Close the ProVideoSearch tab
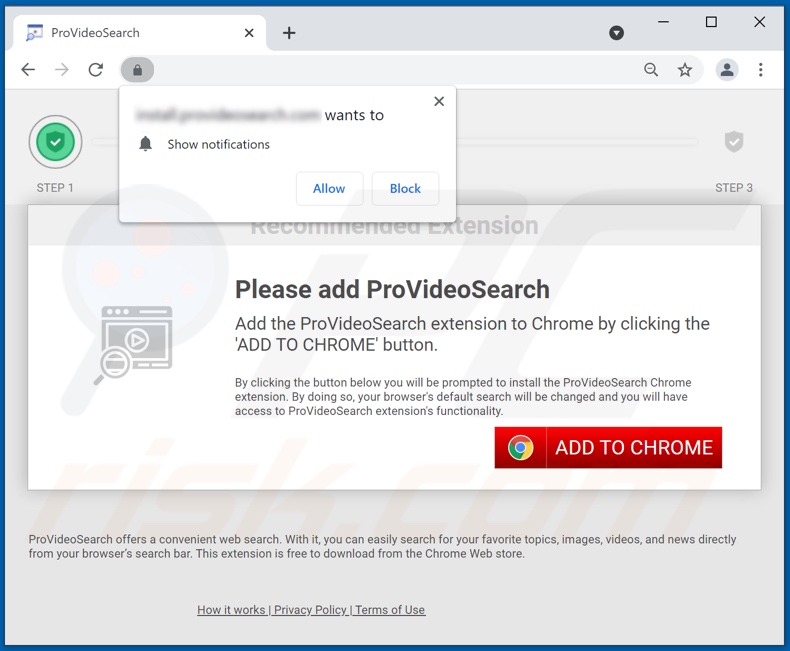This screenshot has width=790, height=651. 249,33
